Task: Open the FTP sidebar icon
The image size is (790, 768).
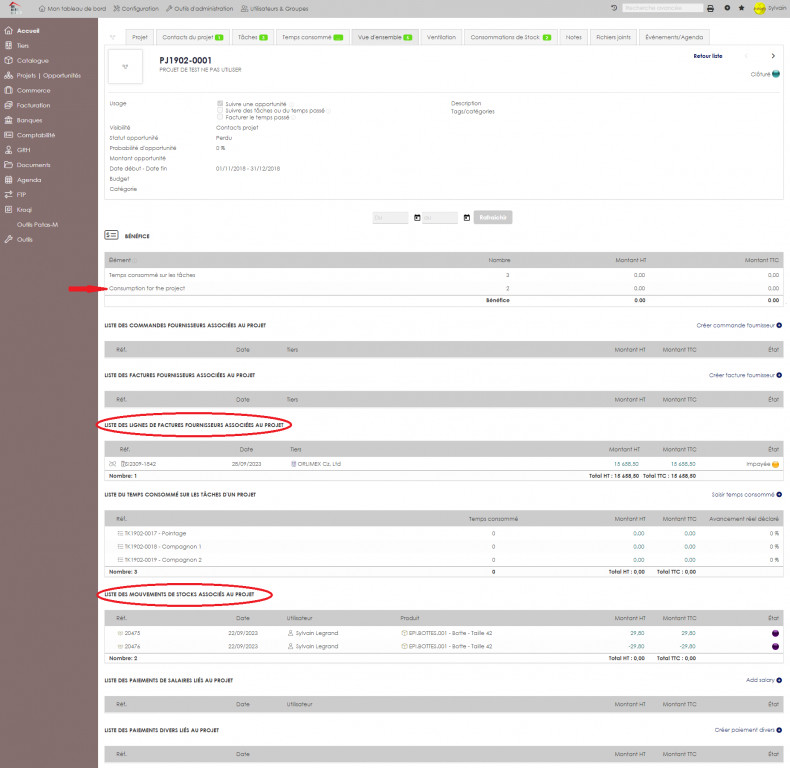Action: [8, 195]
